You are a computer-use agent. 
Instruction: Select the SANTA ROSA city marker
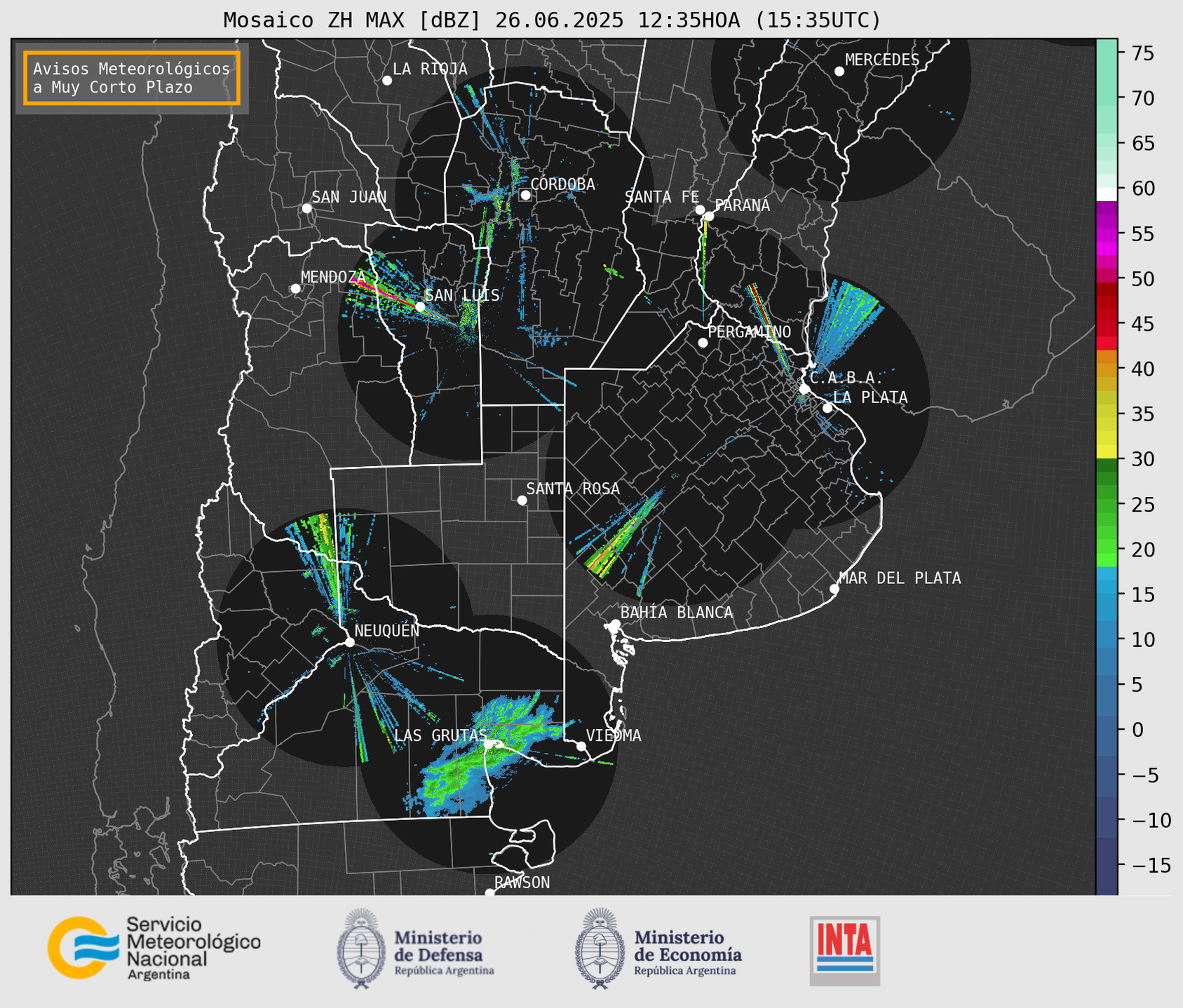pos(522,500)
